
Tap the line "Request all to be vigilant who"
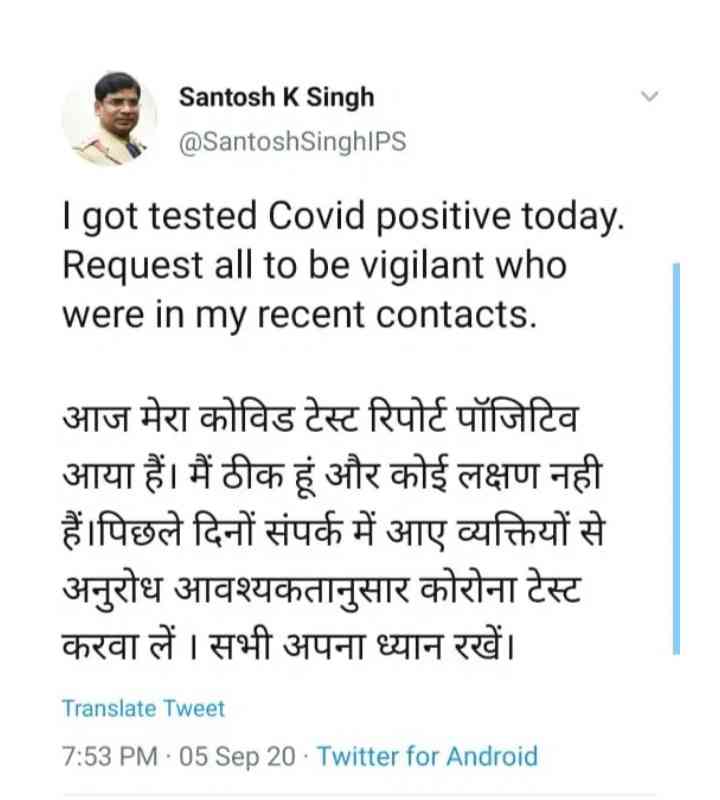coord(314,266)
